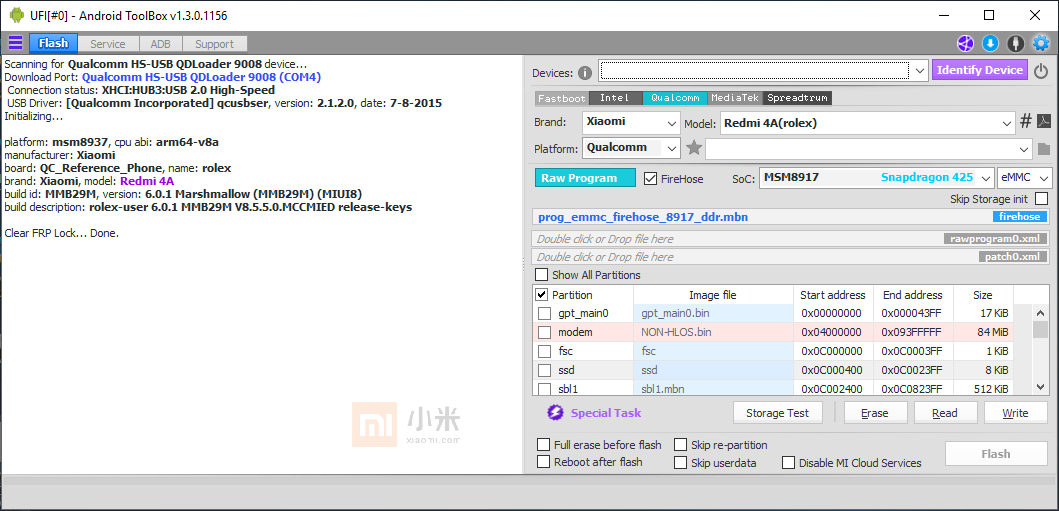1059x511 pixels.
Task: Open settings via the blue gear icon
Action: (1041, 44)
